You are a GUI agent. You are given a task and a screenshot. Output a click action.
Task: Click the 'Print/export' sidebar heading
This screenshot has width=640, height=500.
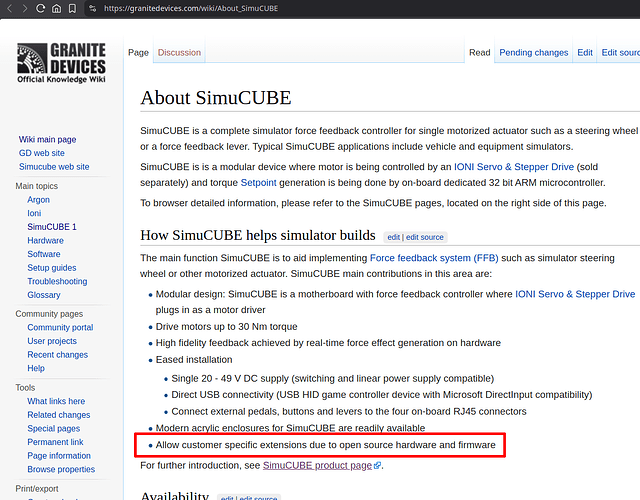[x=37, y=489]
